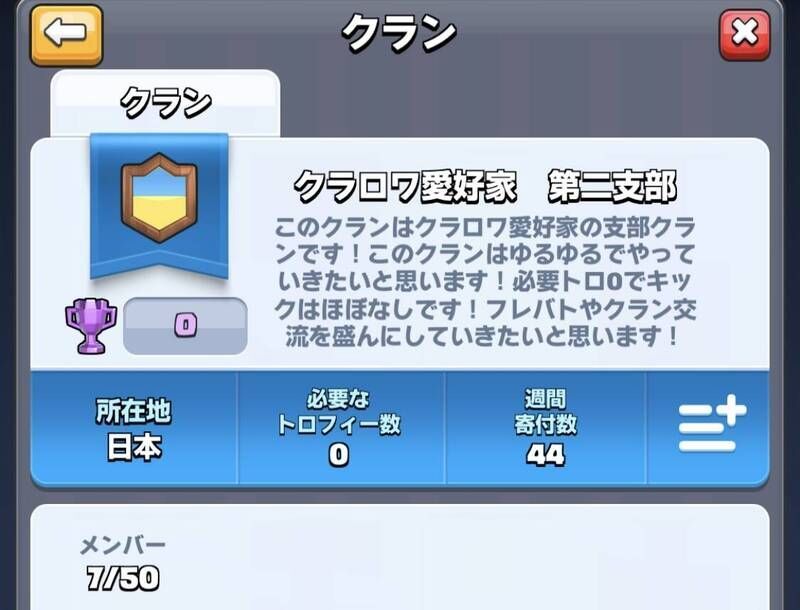Tap the clan trophy score box showing 0
Viewport: 800px width, 610px height.
point(185,325)
